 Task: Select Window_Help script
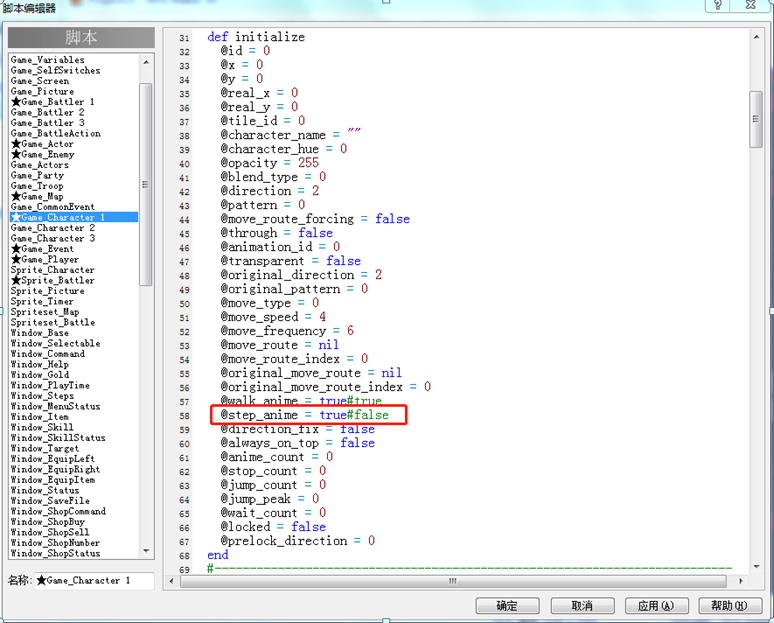[39, 364]
